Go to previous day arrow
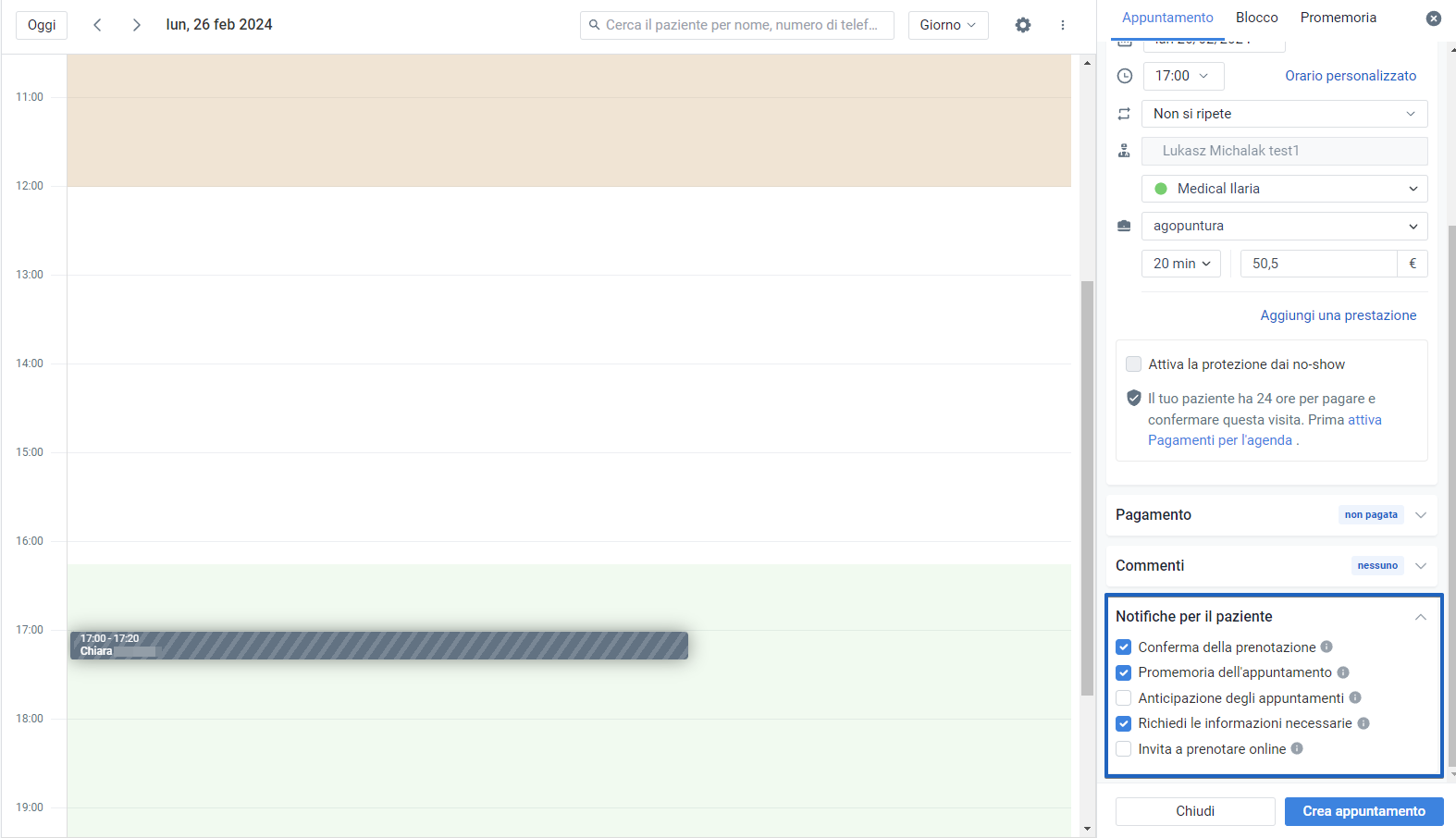 click(x=97, y=25)
